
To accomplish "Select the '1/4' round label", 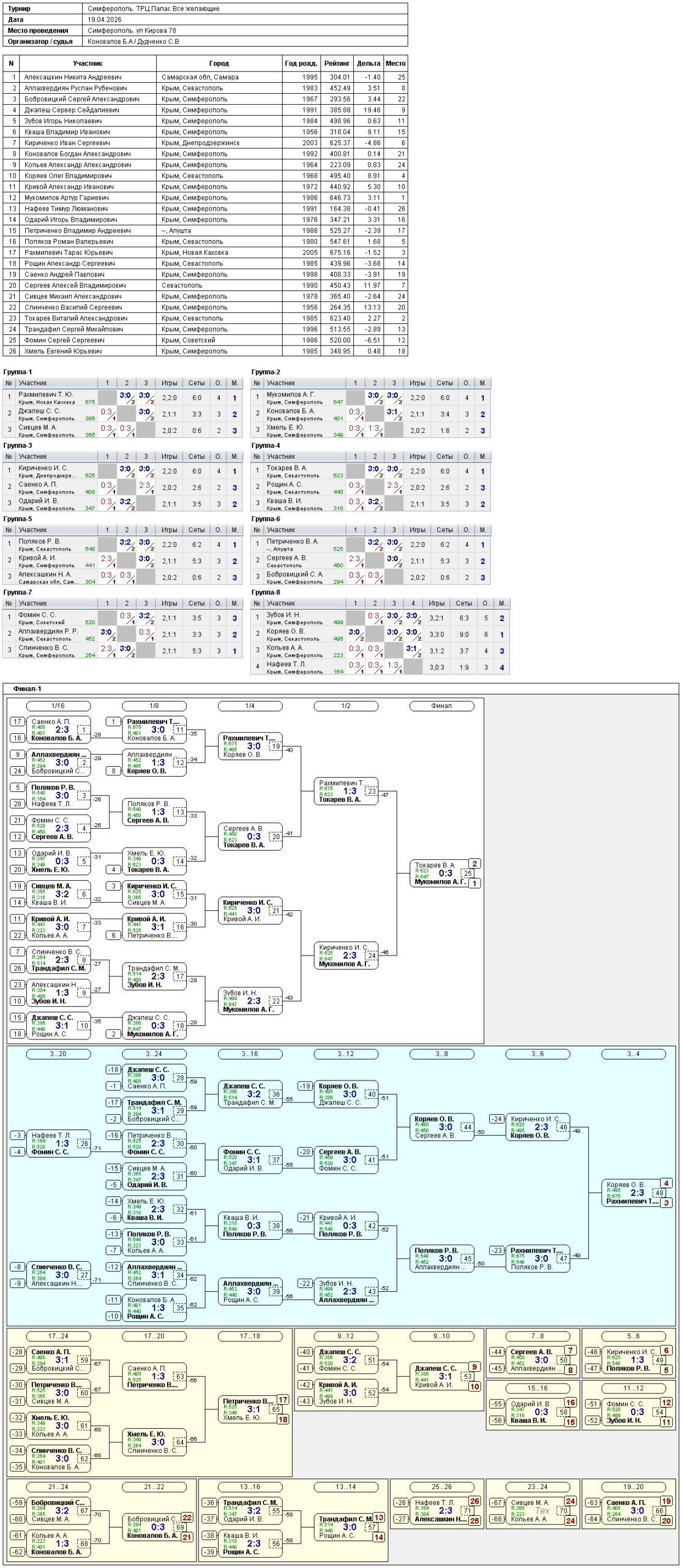I will pyautogui.click(x=250, y=706).
